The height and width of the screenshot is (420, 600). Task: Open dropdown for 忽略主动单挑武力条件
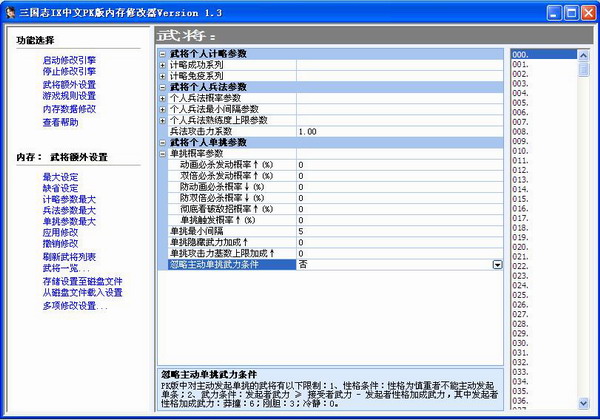tap(497, 265)
